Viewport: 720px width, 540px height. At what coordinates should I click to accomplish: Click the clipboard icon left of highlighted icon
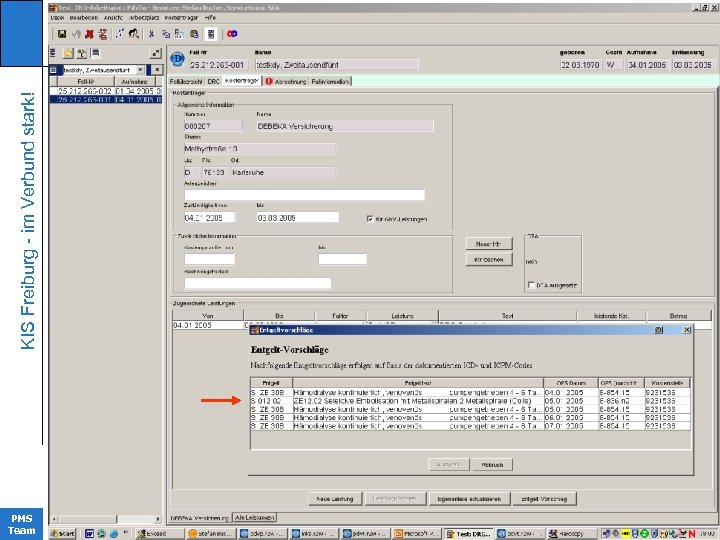(x=194, y=34)
